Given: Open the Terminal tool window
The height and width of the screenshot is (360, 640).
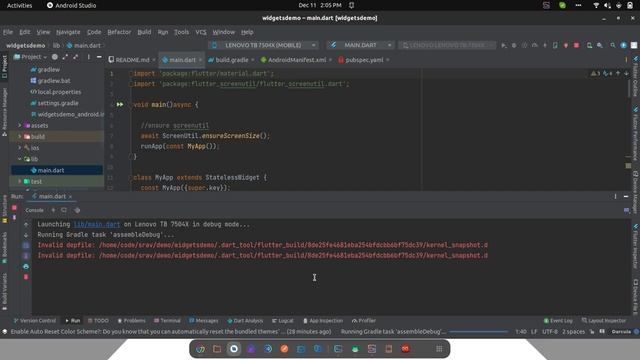Looking at the screenshot, I should tap(167, 320).
